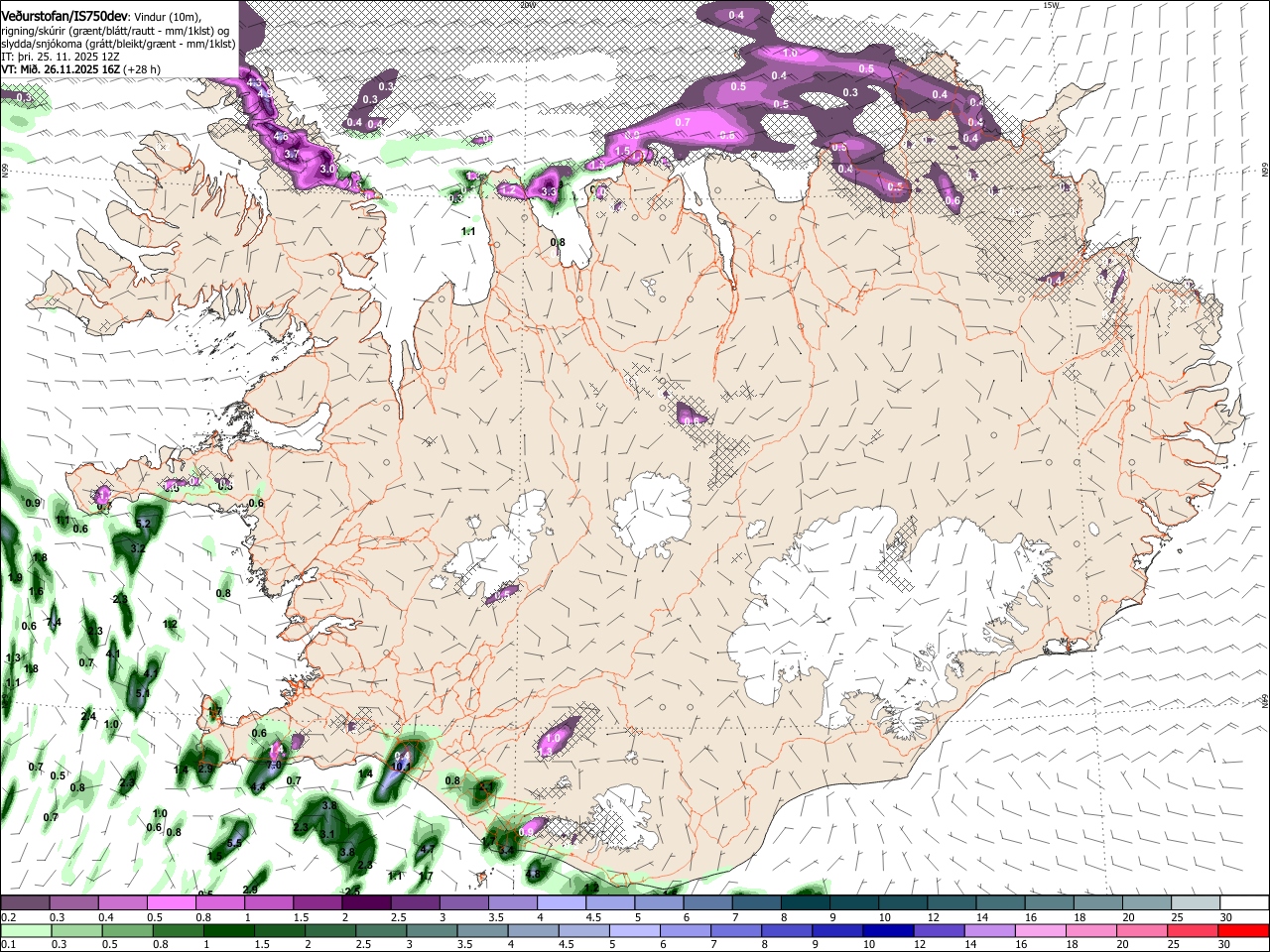1270x952 pixels.
Task: Click the 1.0 snow patch value in south Iceland
Action: point(554,738)
